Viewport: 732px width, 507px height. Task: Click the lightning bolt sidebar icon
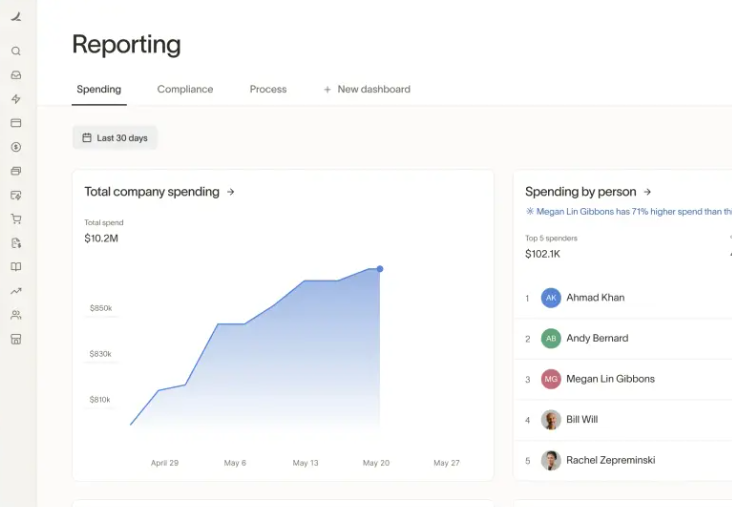[16, 99]
